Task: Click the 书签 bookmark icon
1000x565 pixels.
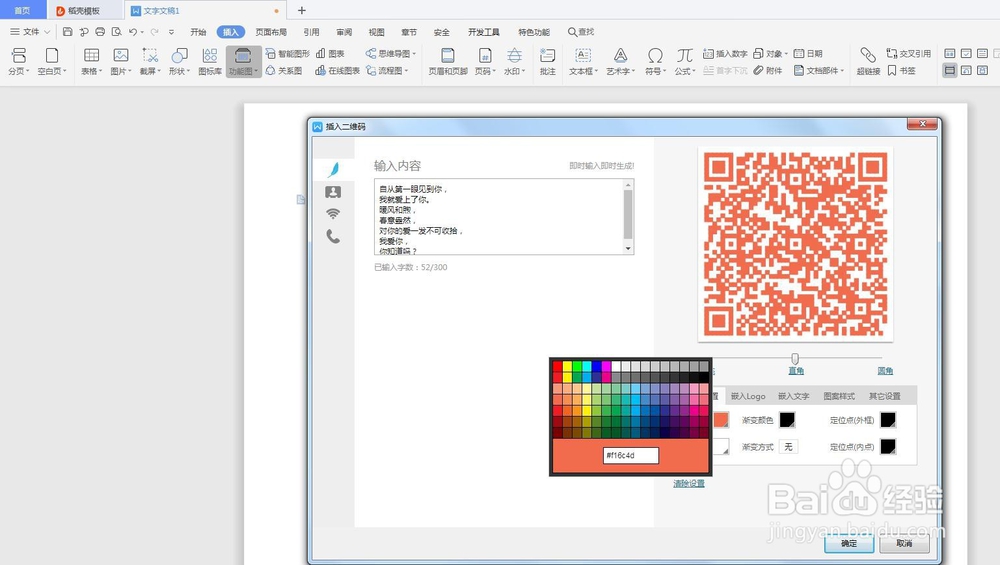Action: click(x=902, y=71)
